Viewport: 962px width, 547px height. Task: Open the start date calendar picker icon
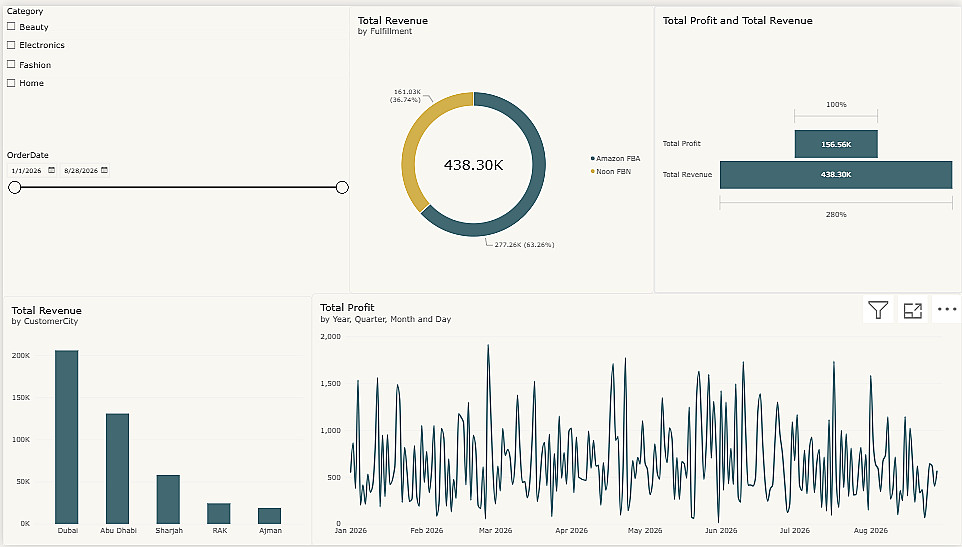[52, 170]
